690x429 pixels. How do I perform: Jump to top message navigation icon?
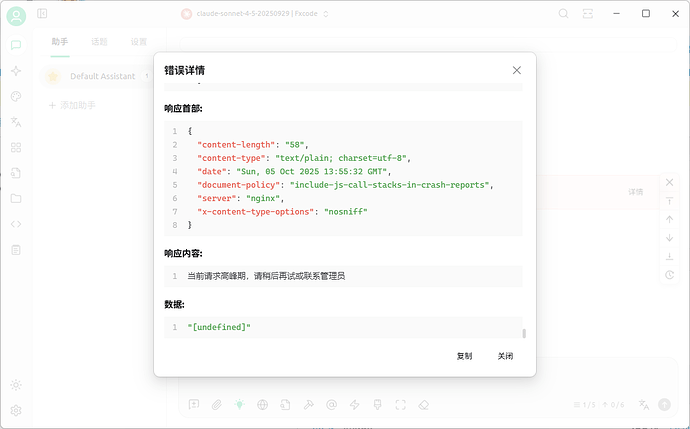[669, 201]
